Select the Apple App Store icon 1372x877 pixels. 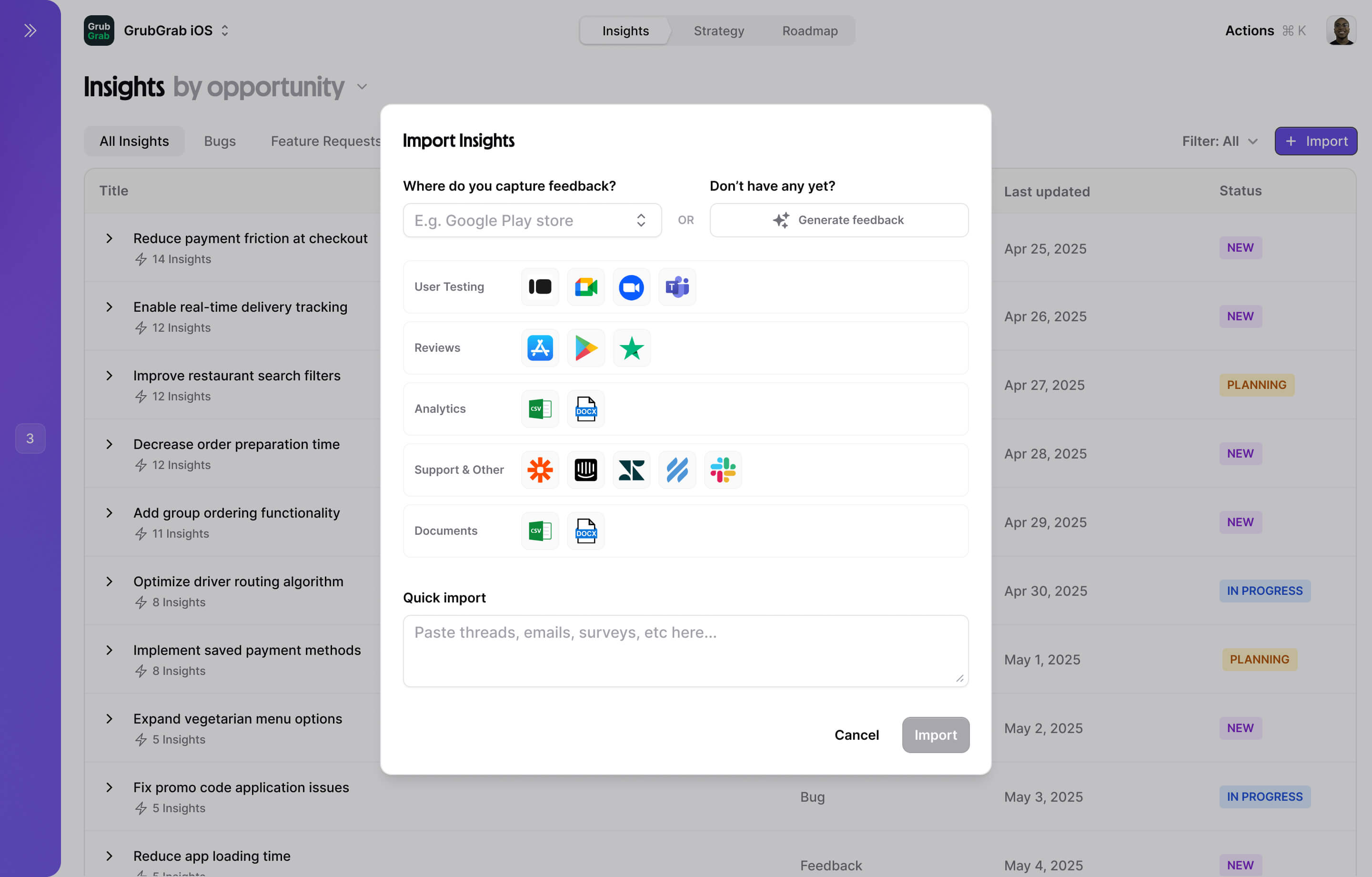(x=540, y=348)
